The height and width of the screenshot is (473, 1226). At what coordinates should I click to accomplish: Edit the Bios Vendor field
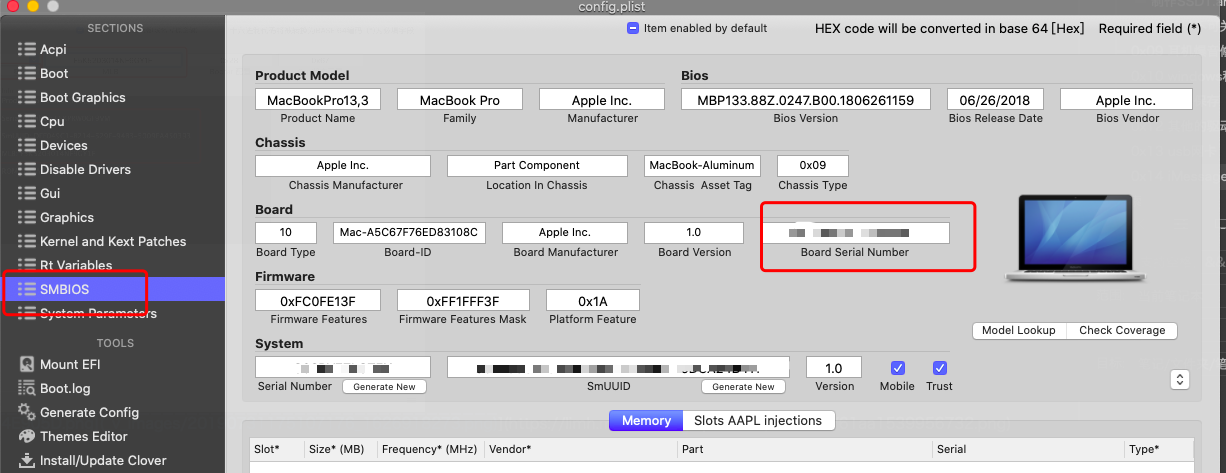pos(1126,100)
